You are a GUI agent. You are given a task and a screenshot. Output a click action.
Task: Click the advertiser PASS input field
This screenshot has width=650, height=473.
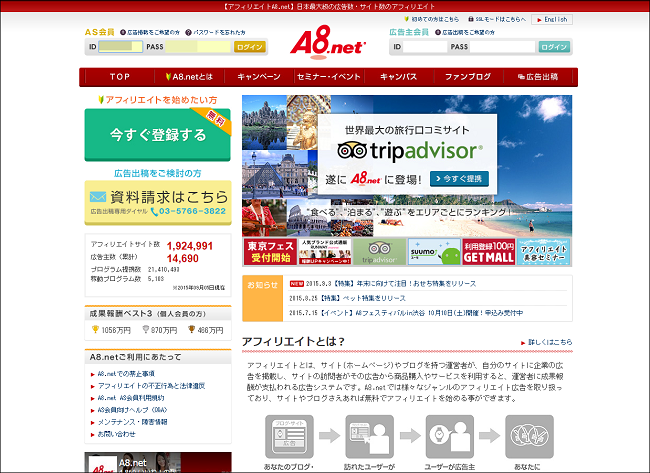tap(502, 47)
